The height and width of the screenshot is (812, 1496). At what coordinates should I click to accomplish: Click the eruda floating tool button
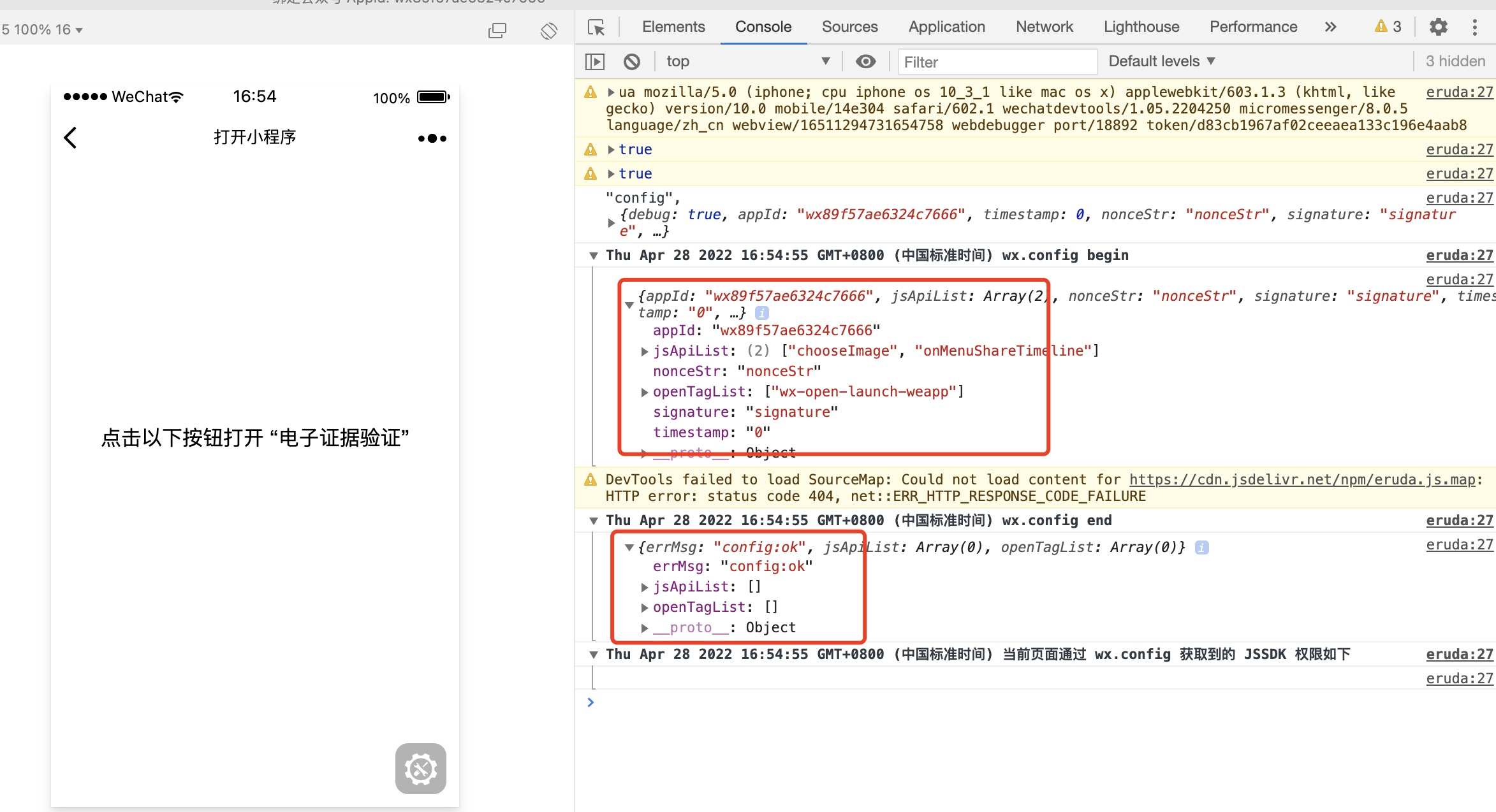(420, 768)
